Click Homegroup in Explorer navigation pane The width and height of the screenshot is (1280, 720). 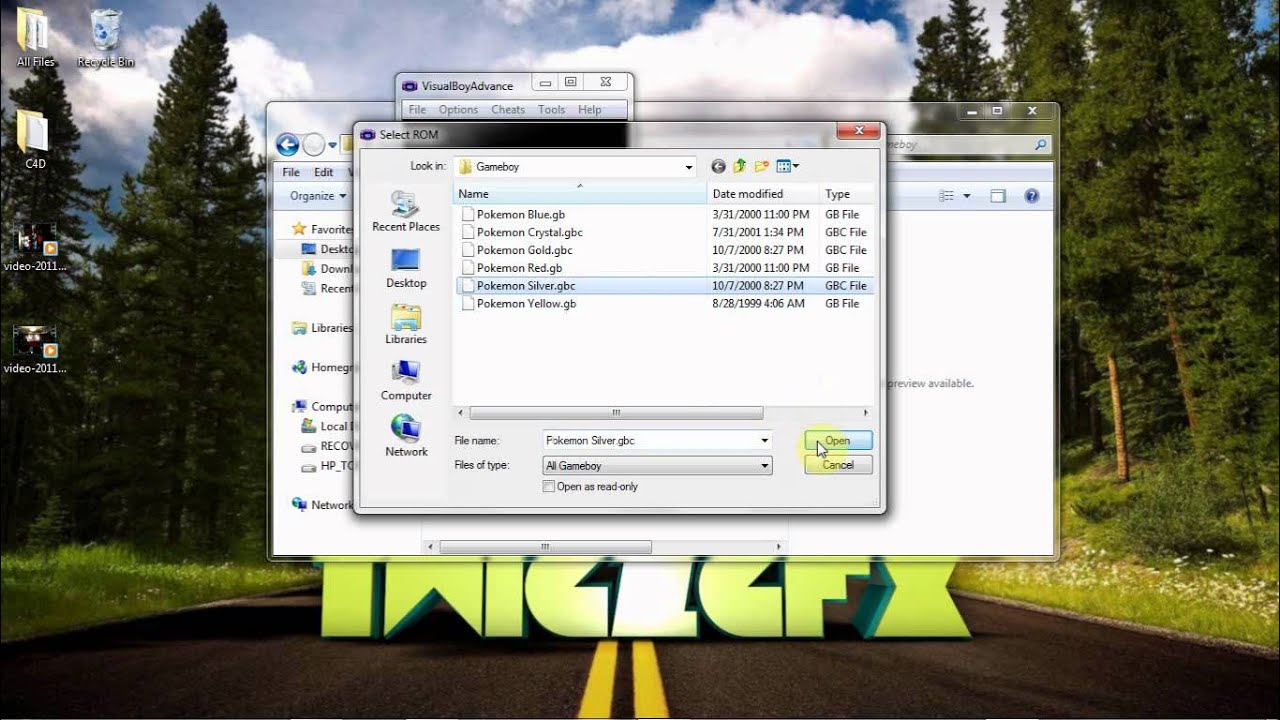[x=323, y=368]
